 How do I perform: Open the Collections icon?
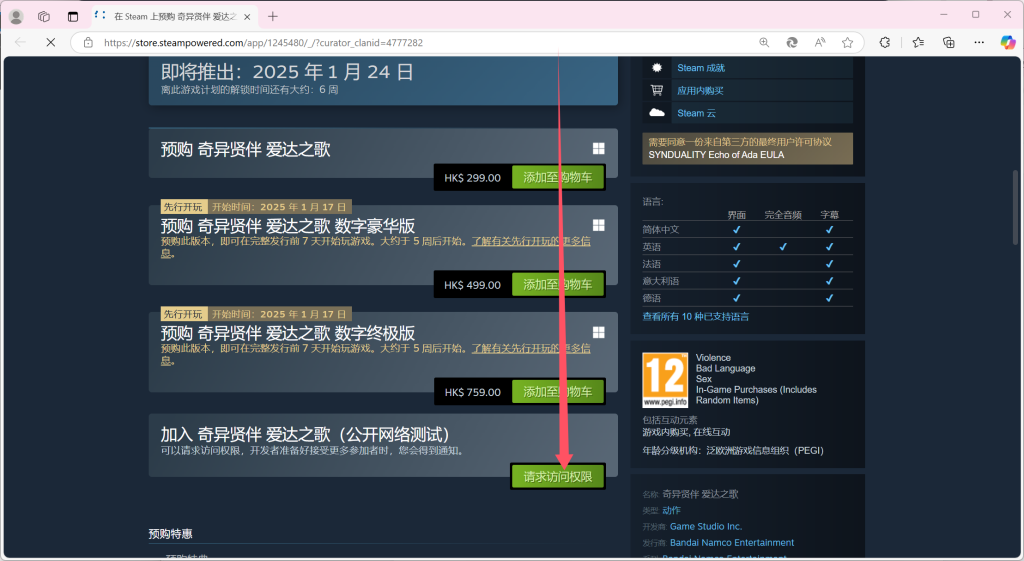(x=949, y=42)
